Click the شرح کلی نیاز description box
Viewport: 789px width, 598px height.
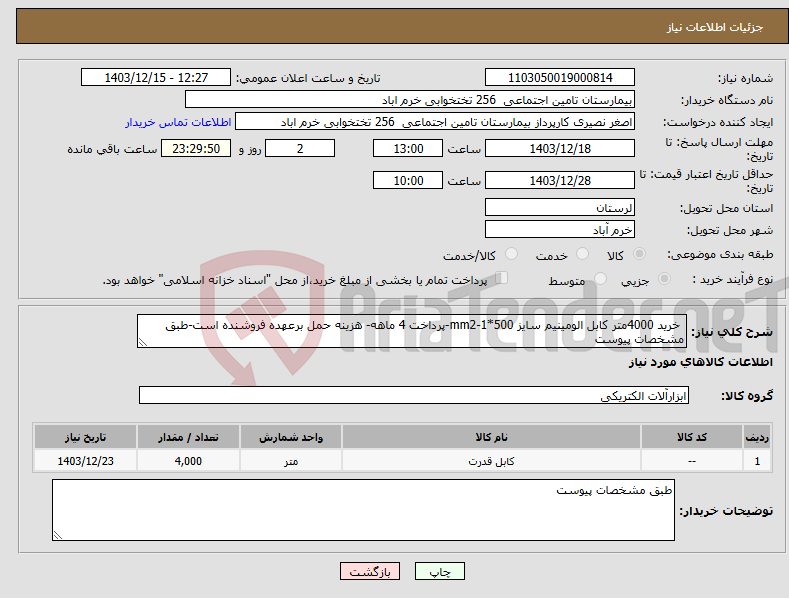(412, 331)
